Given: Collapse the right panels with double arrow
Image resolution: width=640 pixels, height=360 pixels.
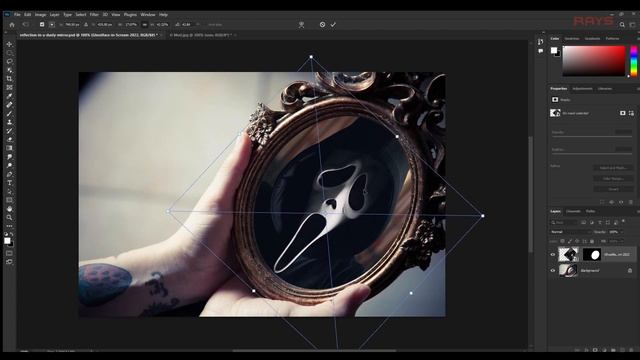Looking at the screenshot, I should 543,33.
